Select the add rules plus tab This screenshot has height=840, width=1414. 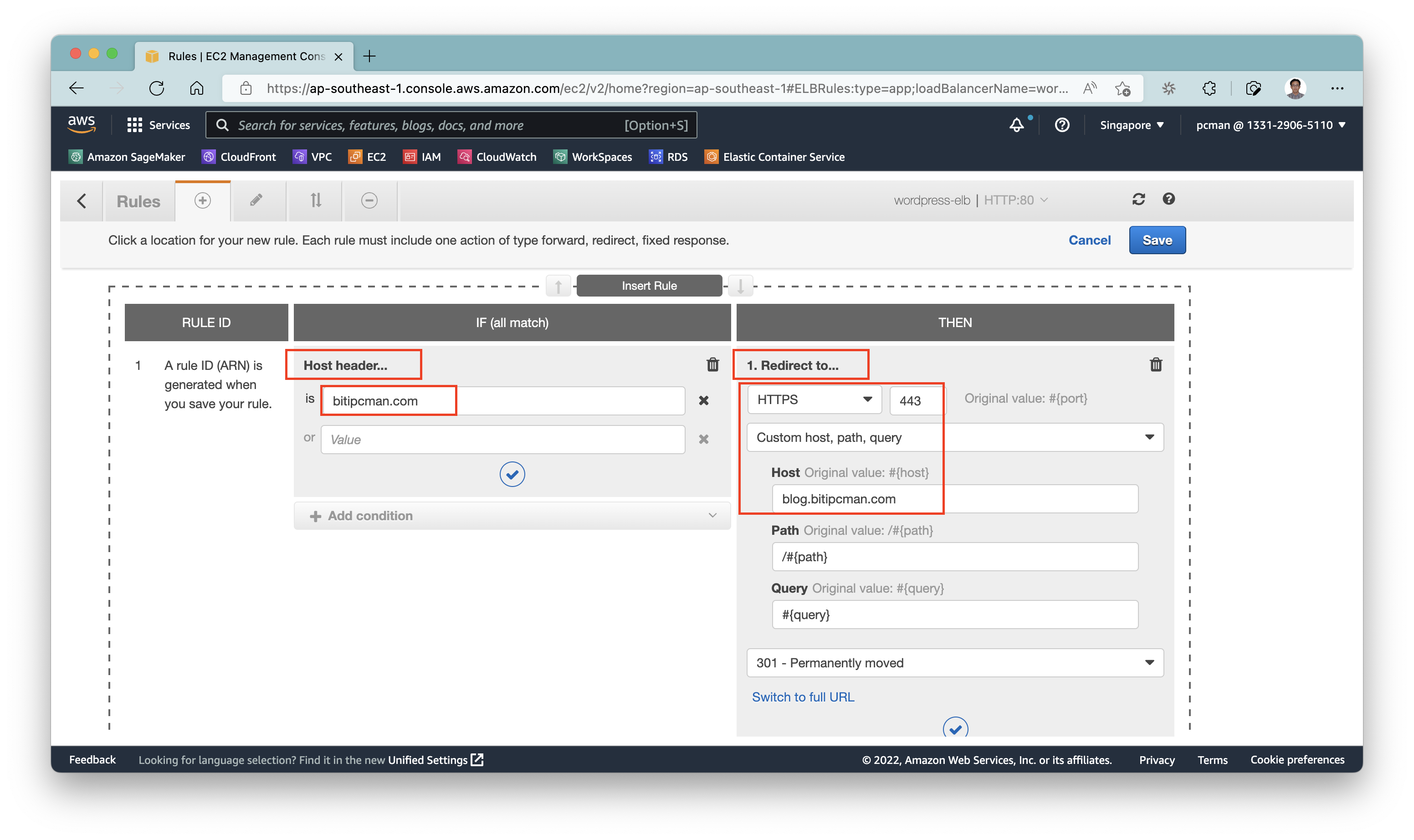click(203, 200)
